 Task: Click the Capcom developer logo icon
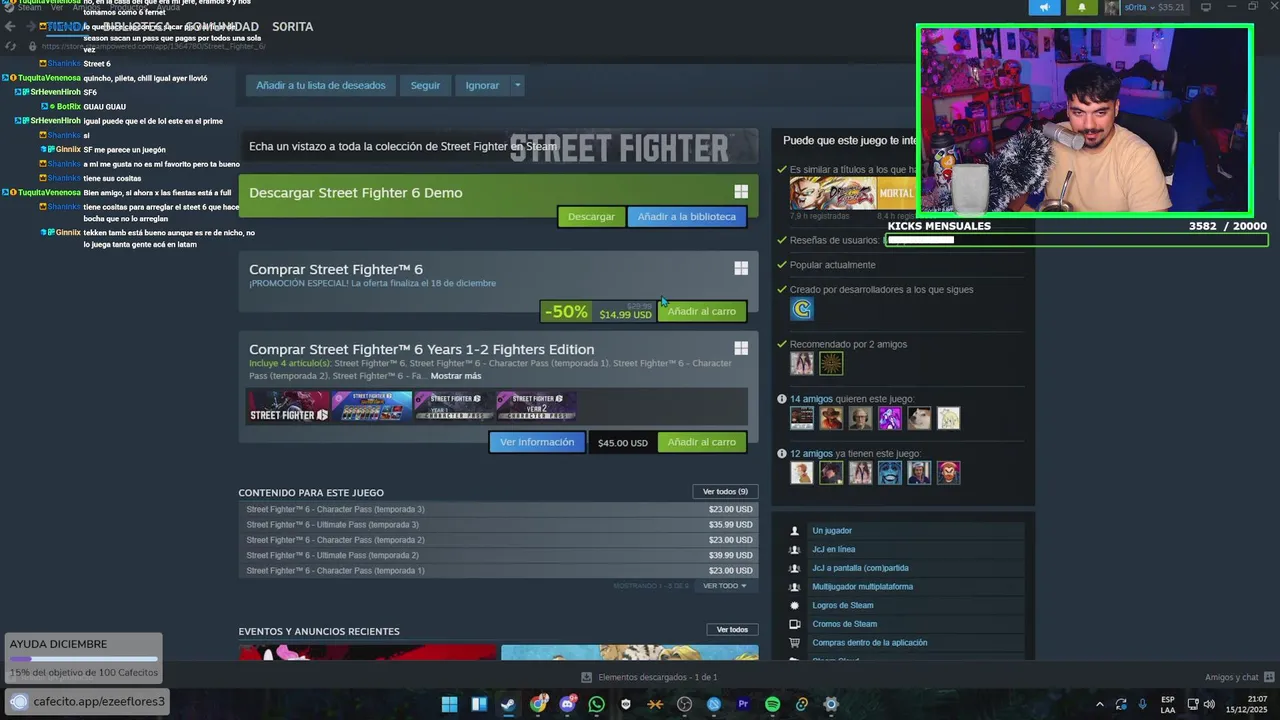(802, 310)
